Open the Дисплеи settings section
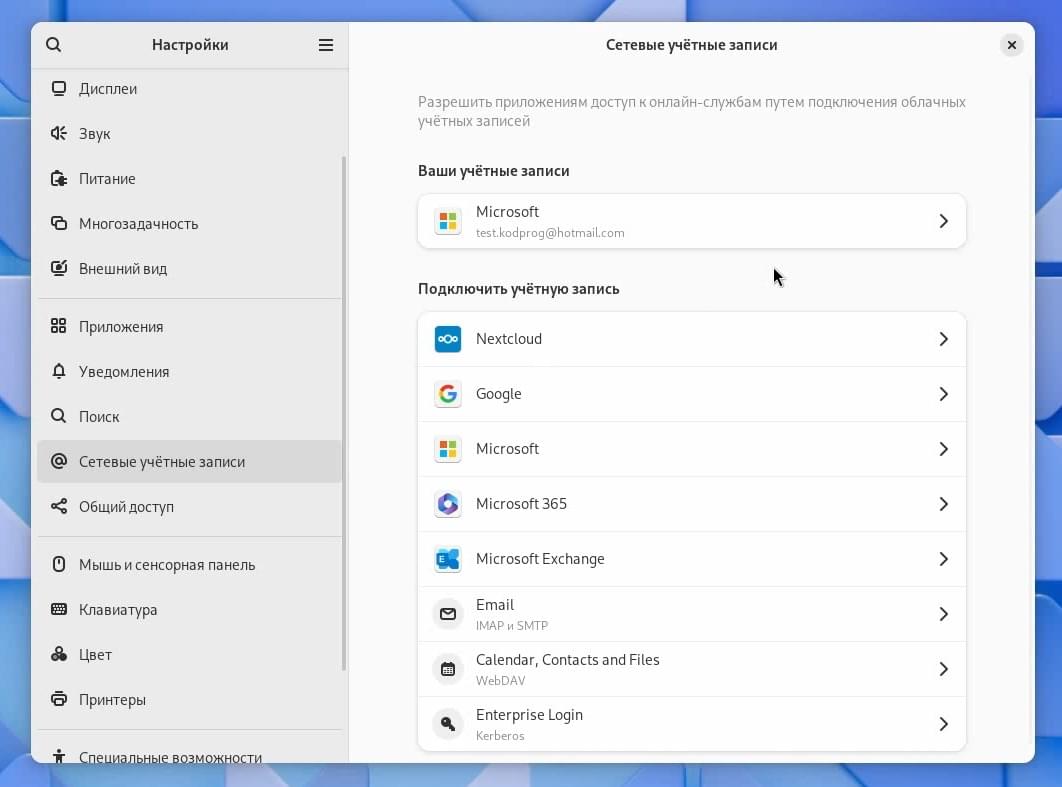Screen dimensions: 1062x787 tap(190, 89)
